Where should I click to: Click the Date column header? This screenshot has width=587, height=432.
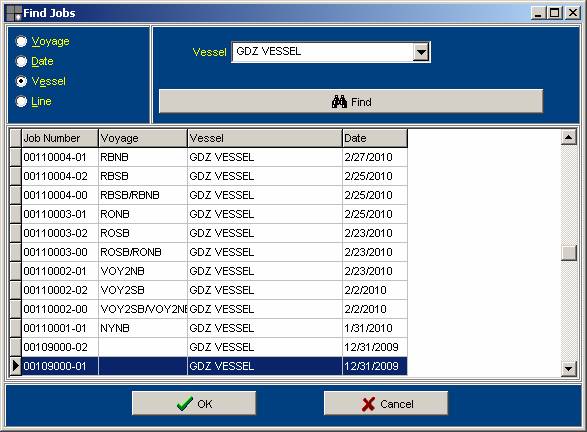coord(375,138)
